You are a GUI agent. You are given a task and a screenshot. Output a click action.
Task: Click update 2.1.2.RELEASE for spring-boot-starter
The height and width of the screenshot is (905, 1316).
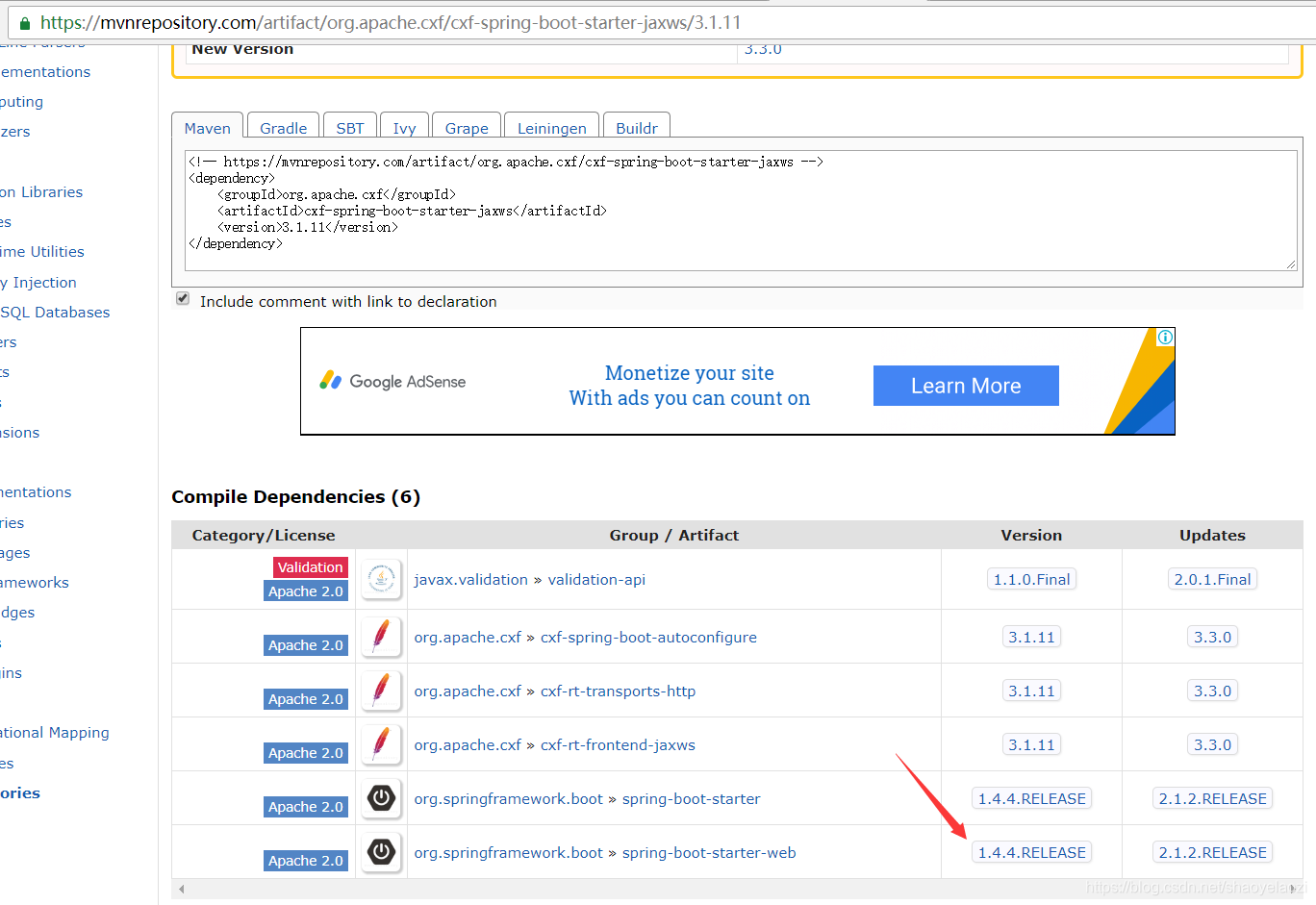pyautogui.click(x=1212, y=798)
